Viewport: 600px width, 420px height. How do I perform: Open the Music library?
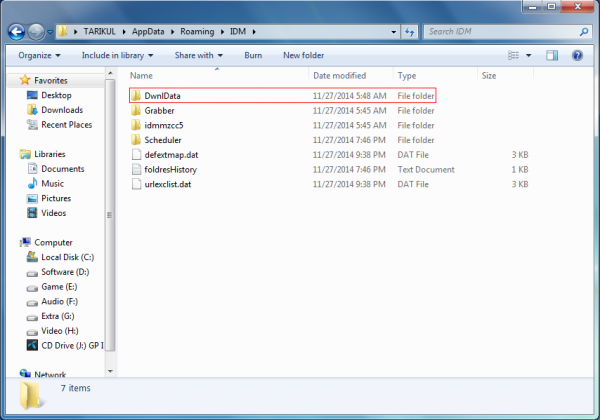click(x=52, y=184)
